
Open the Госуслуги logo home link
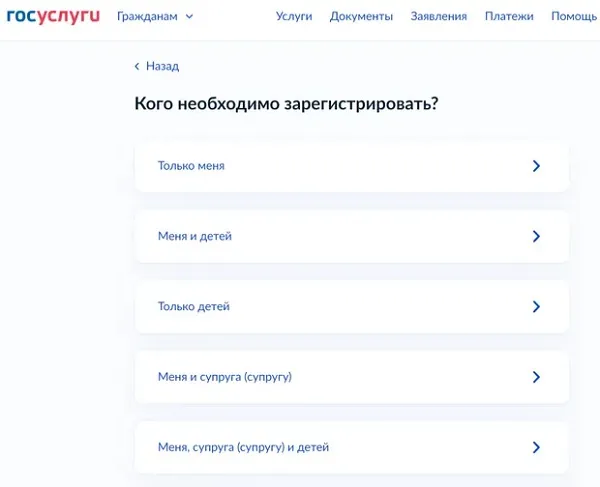coord(53,16)
